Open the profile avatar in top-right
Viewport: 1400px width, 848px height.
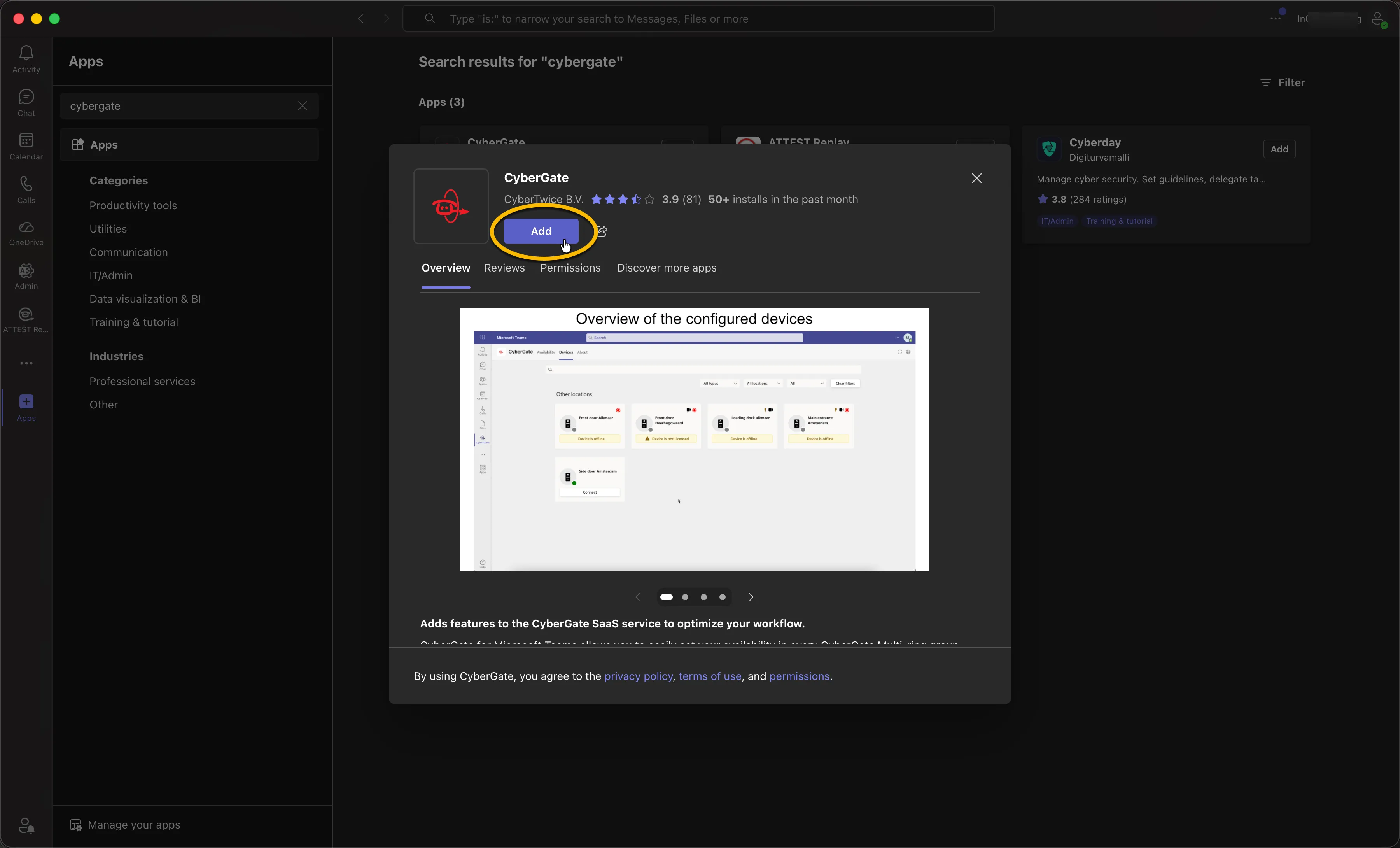pos(1378,19)
